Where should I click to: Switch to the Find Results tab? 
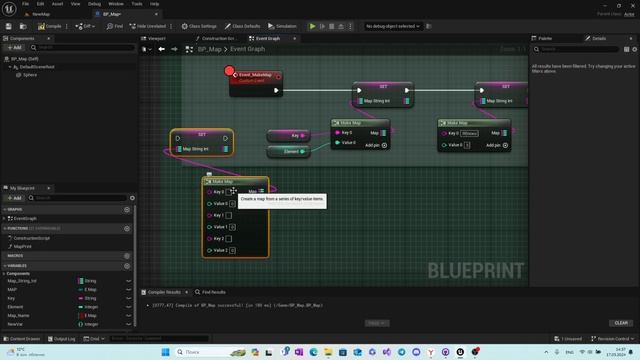(x=210, y=292)
